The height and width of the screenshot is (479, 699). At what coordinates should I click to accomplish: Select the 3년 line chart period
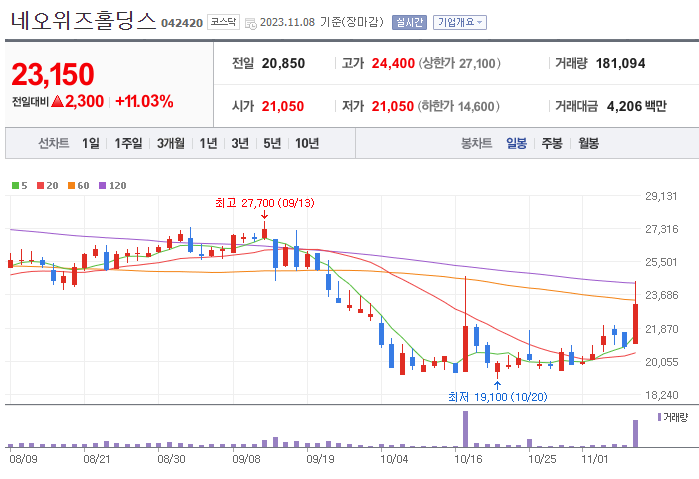[x=240, y=143]
